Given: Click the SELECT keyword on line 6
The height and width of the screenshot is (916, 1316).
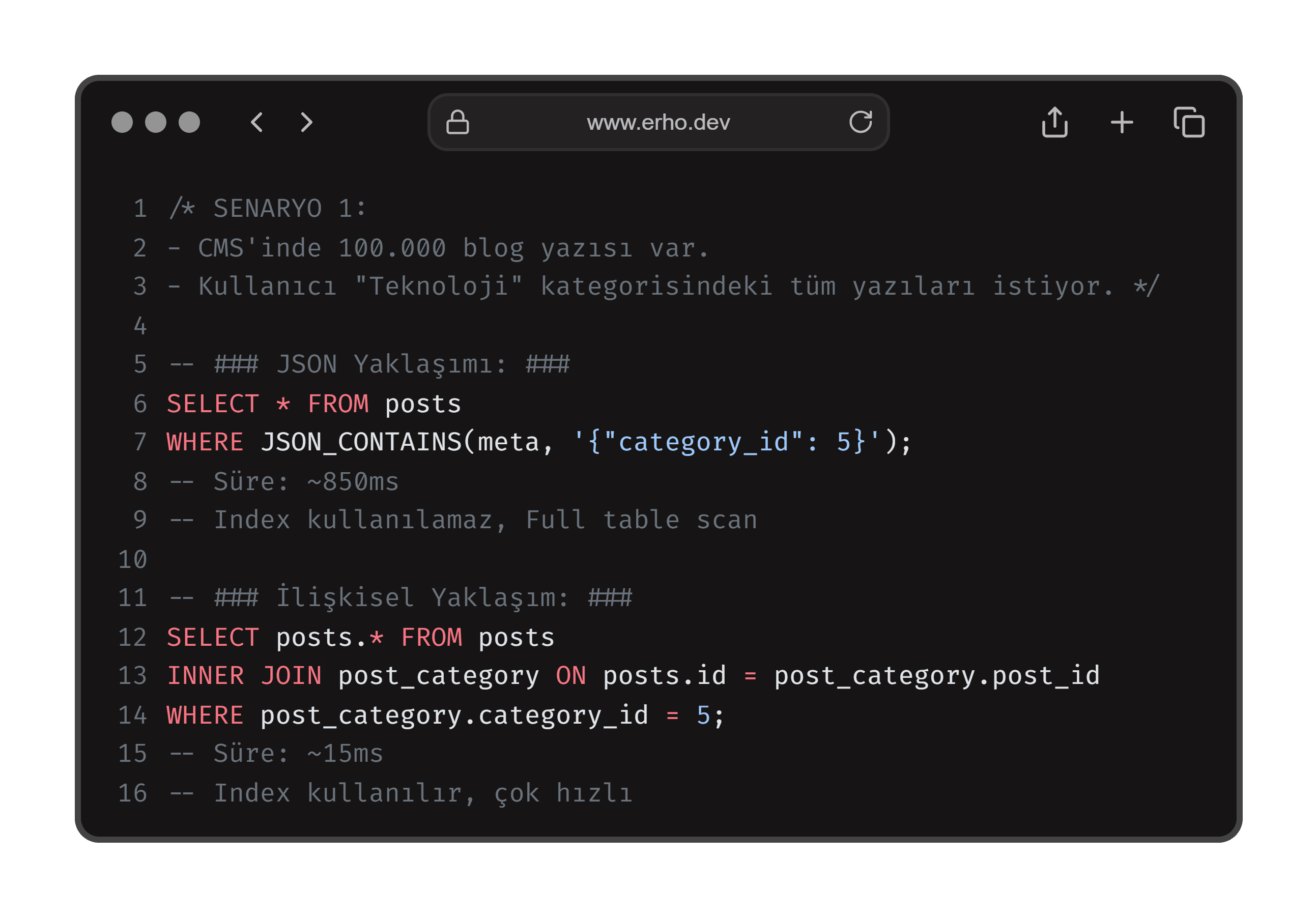Looking at the screenshot, I should tap(213, 404).
